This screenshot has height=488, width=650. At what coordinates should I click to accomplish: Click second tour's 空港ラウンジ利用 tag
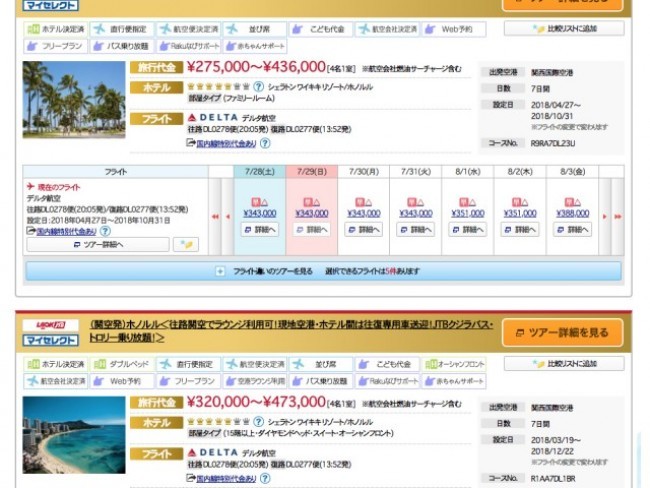click(x=255, y=381)
